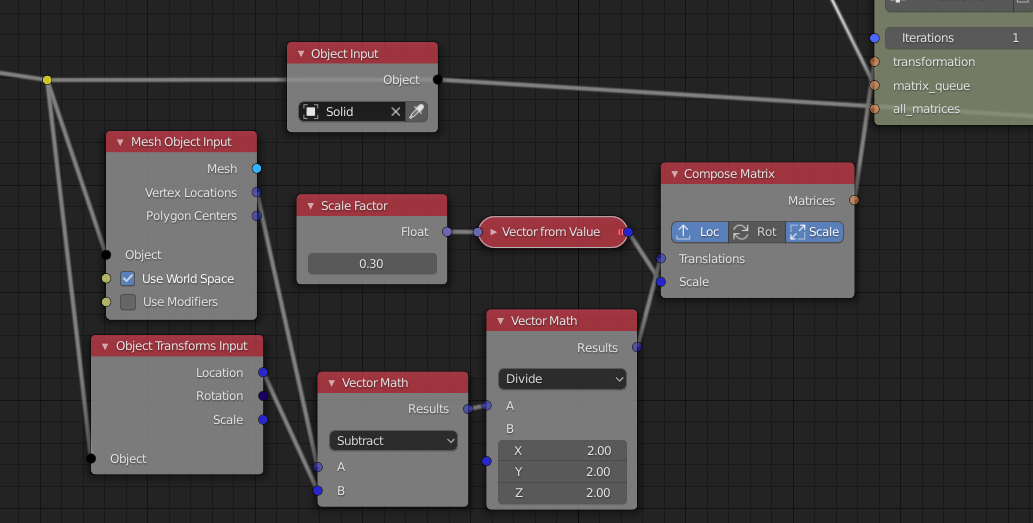This screenshot has height=523, width=1033.
Task: Collapse the Object Transforms Input node
Action: click(105, 346)
